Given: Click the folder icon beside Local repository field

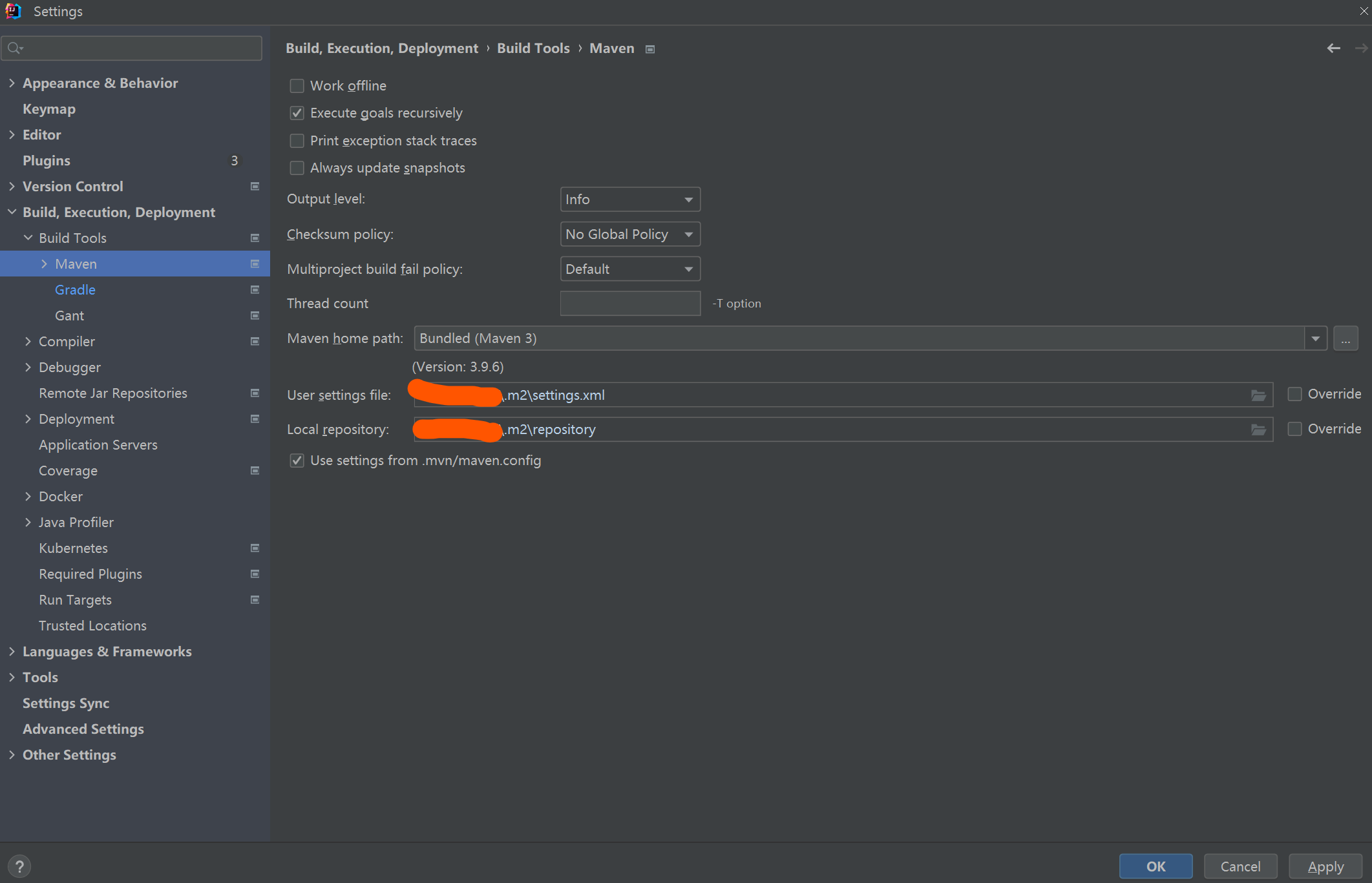Looking at the screenshot, I should pos(1258,429).
